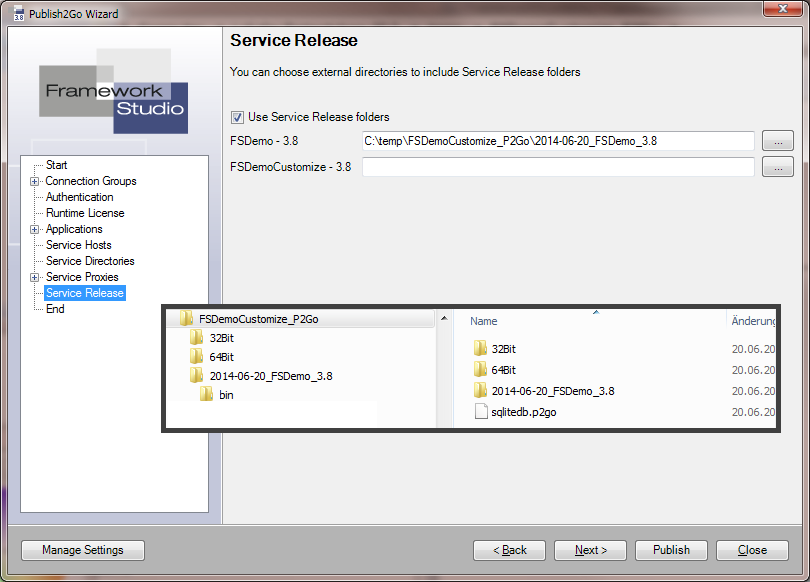The image size is (810, 582).
Task: Select Start in the wizard tree
Action: pyautogui.click(x=56, y=165)
